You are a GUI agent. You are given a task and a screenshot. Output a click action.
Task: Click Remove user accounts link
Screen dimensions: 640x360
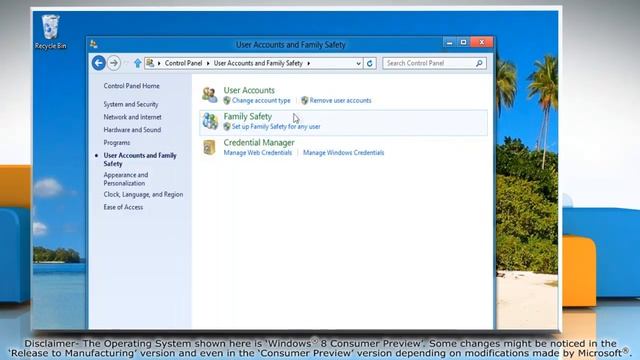point(340,100)
